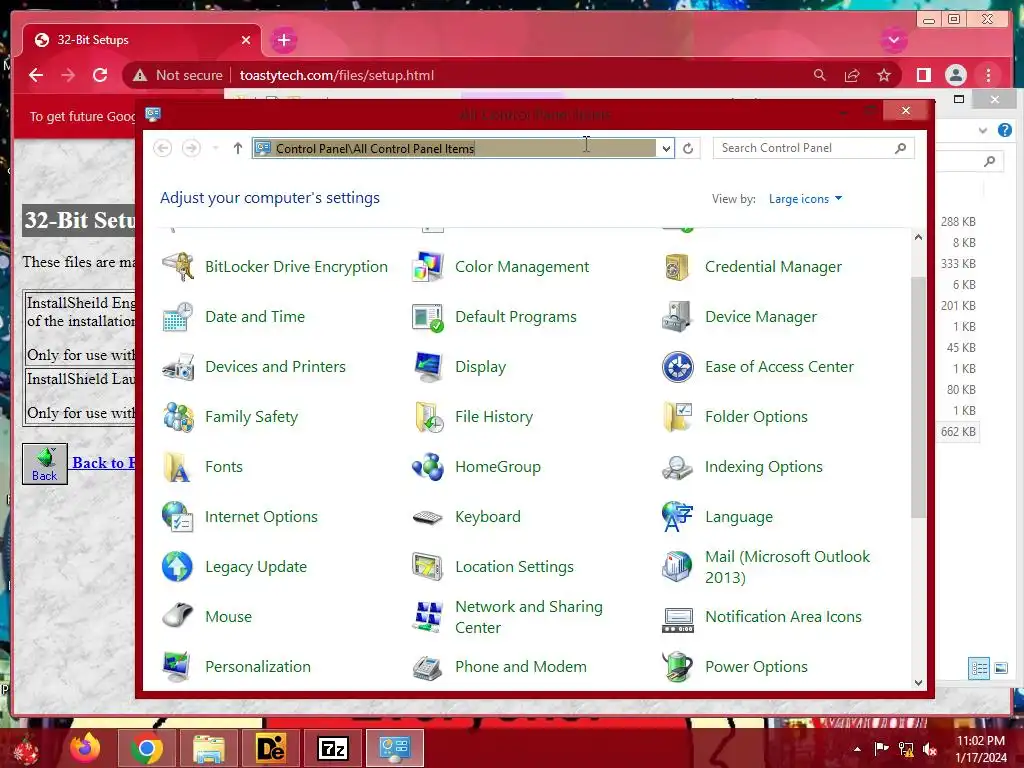Viewport: 1024px width, 768px height.
Task: Click scroll down arrow in Control Panel
Action: click(918, 682)
